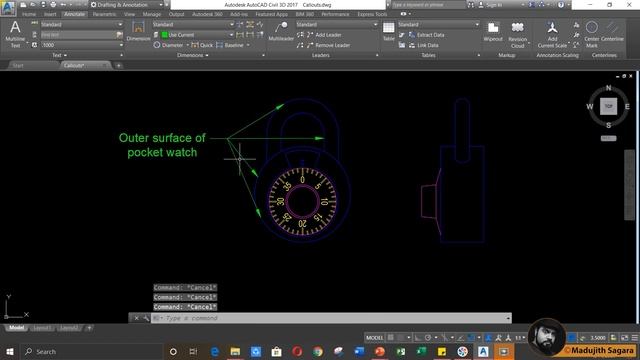
Task: Click the Extract Data icon
Action: tap(412, 35)
